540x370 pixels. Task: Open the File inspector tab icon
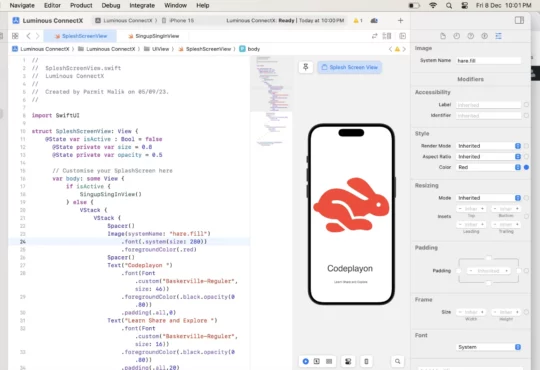[x=443, y=36]
